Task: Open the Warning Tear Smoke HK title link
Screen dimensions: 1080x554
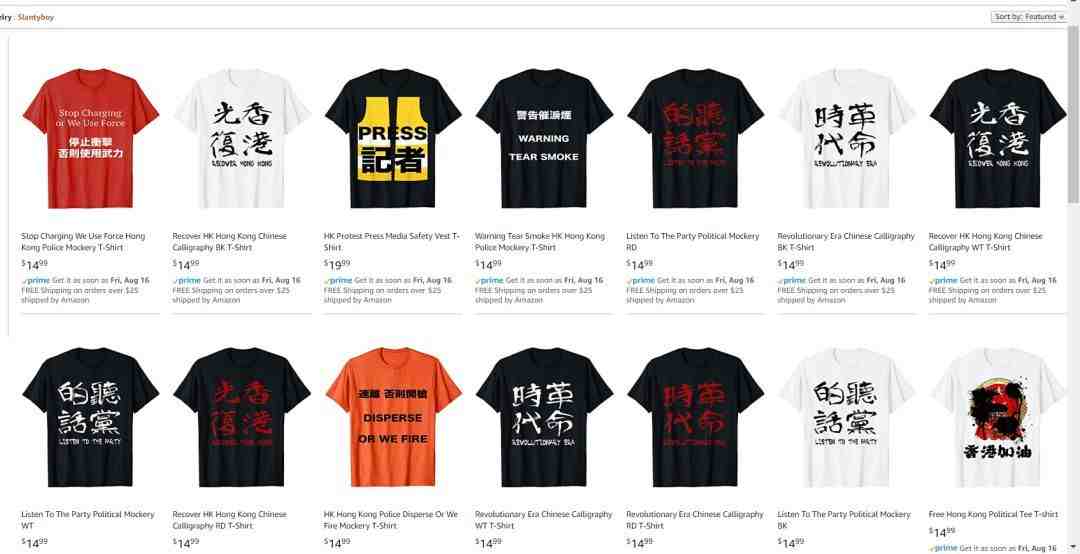Action: click(x=540, y=241)
